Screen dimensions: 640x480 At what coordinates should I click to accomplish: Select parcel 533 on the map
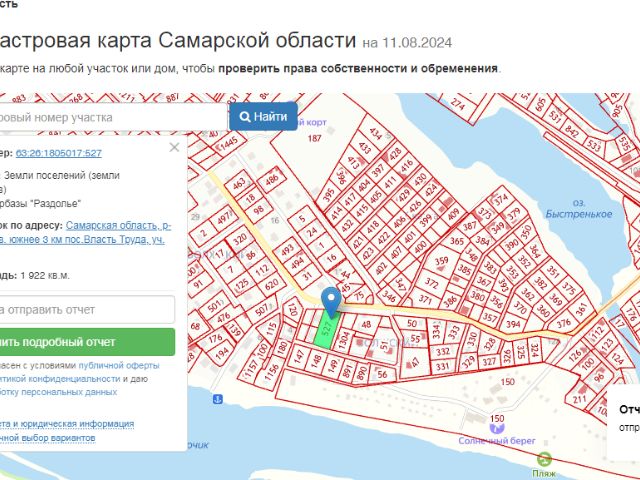pos(594,145)
